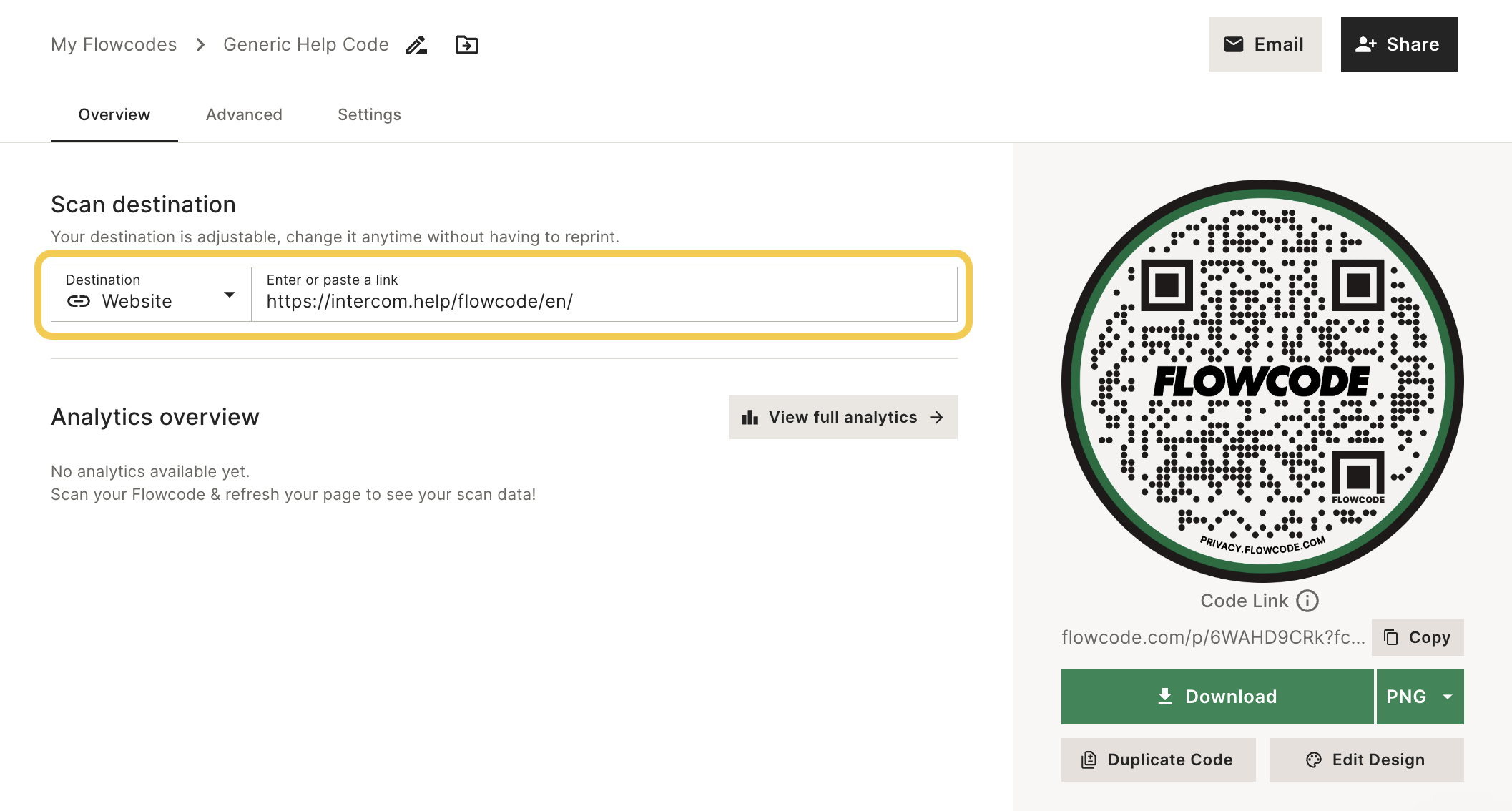Viewport: 1512px width, 811px height.
Task: Open the Settings tab
Action: (369, 114)
